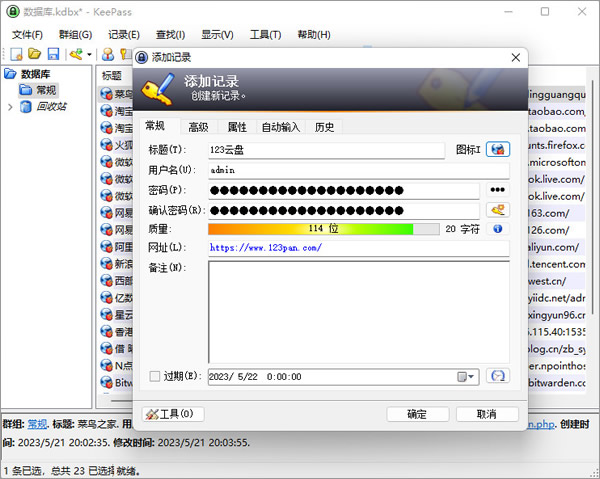The height and width of the screenshot is (479, 600).
Task: Click the New database toolbar icon
Action: coord(16,54)
